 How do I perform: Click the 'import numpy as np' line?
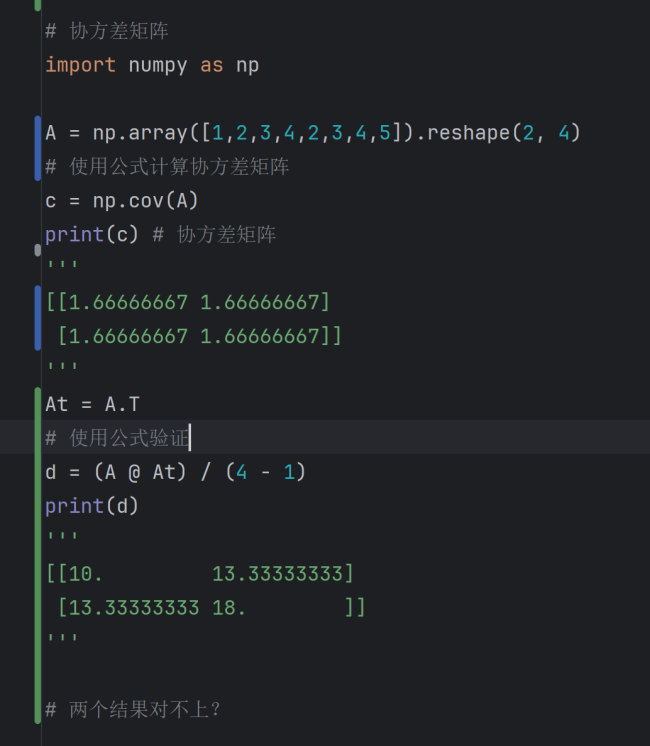pyautogui.click(x=152, y=65)
